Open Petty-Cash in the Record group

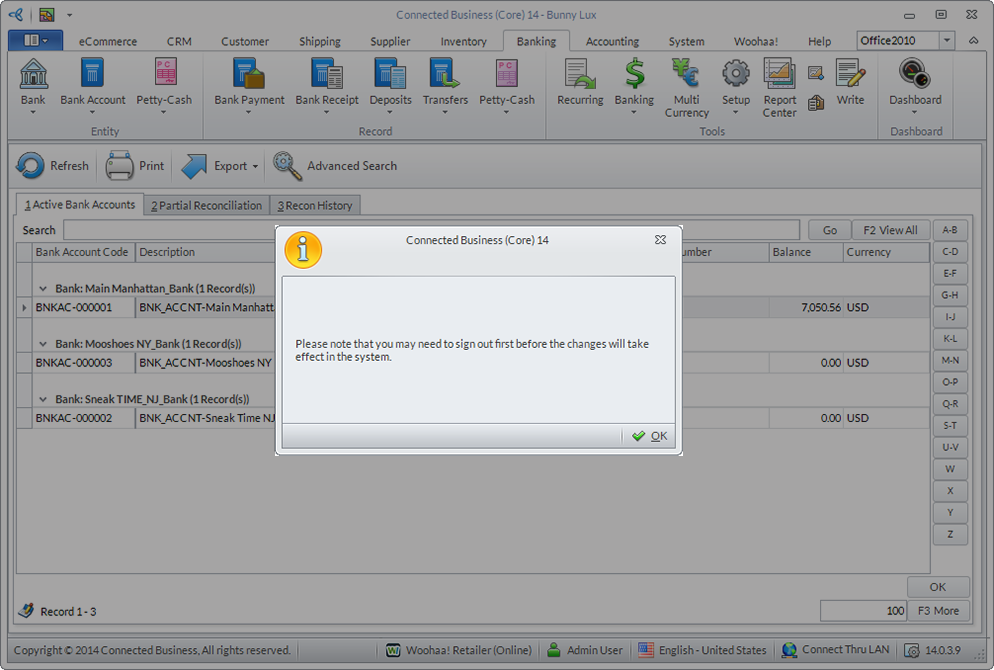[x=507, y=74]
